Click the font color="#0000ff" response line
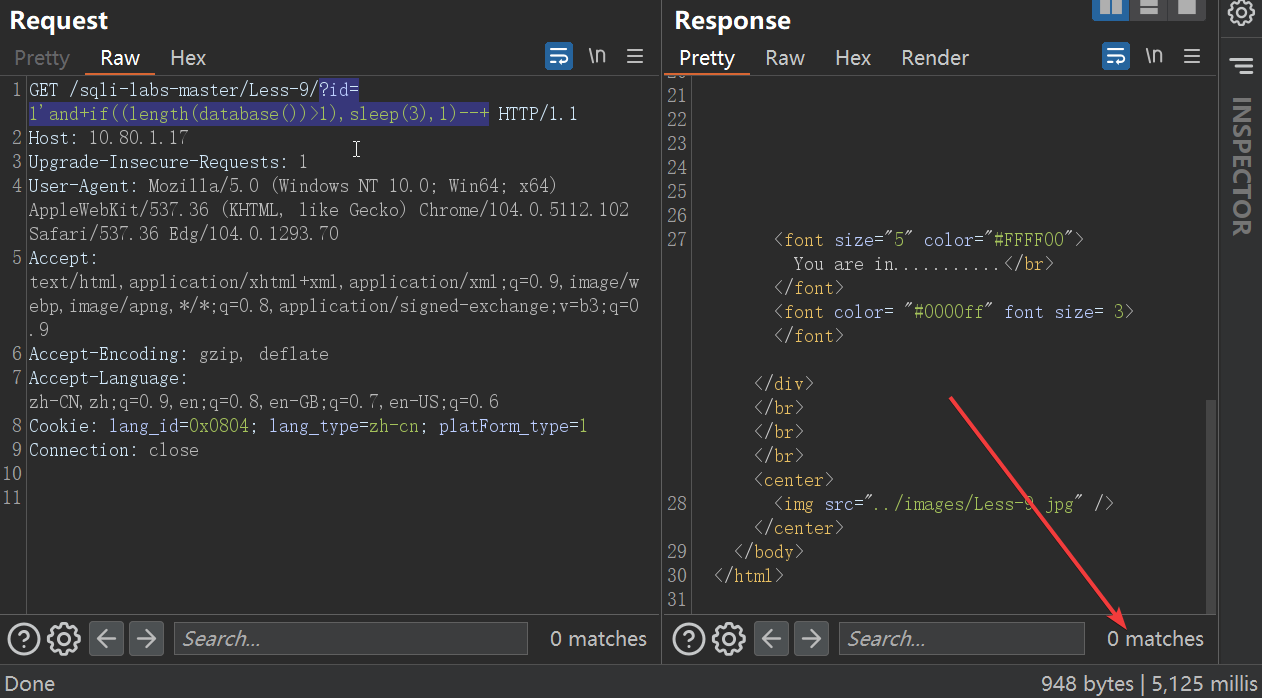1262x698 pixels. (x=953, y=312)
